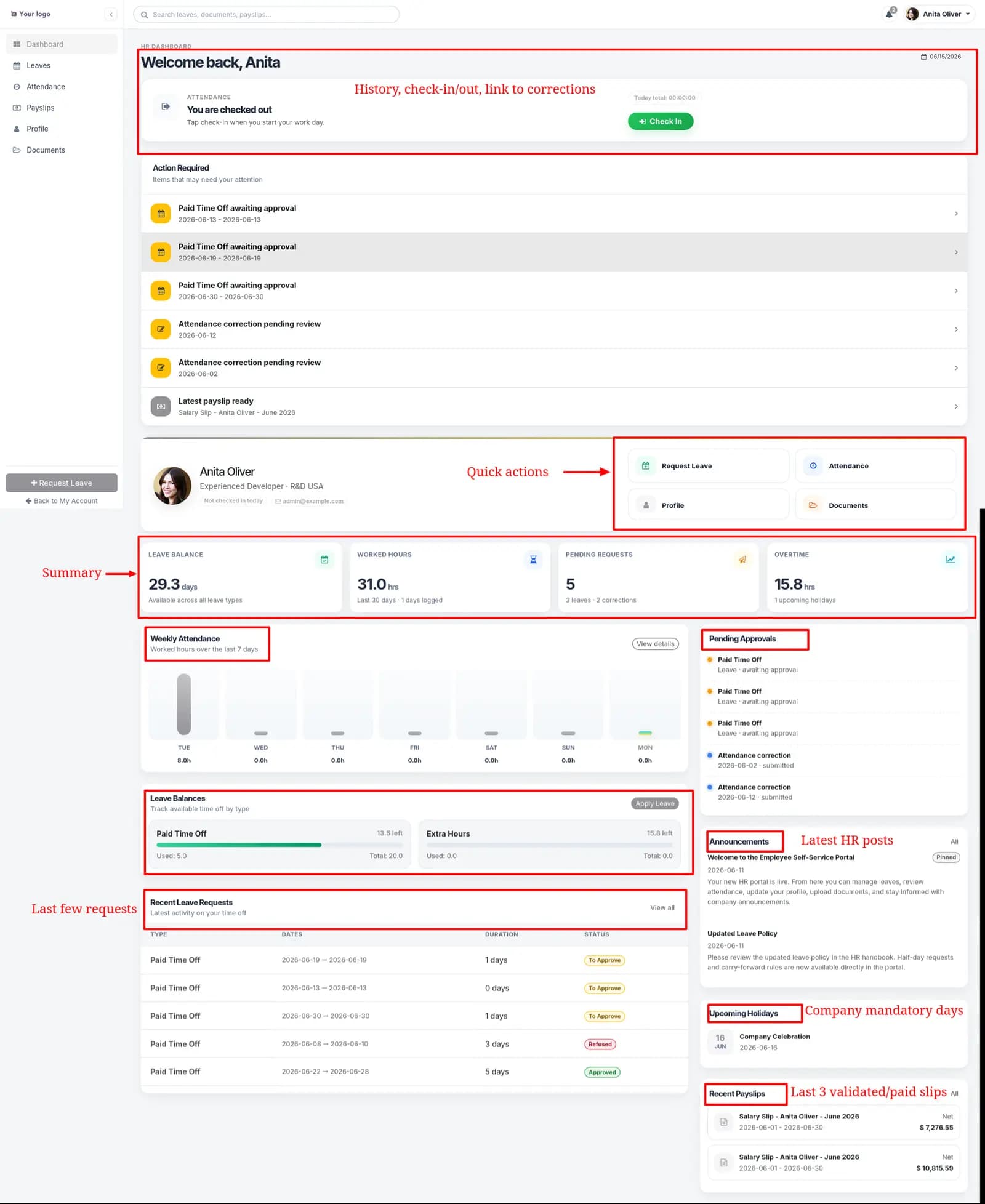Click the calendar icon for 2026-06-19 leave item
The height and width of the screenshot is (1204, 985).
[161, 252]
